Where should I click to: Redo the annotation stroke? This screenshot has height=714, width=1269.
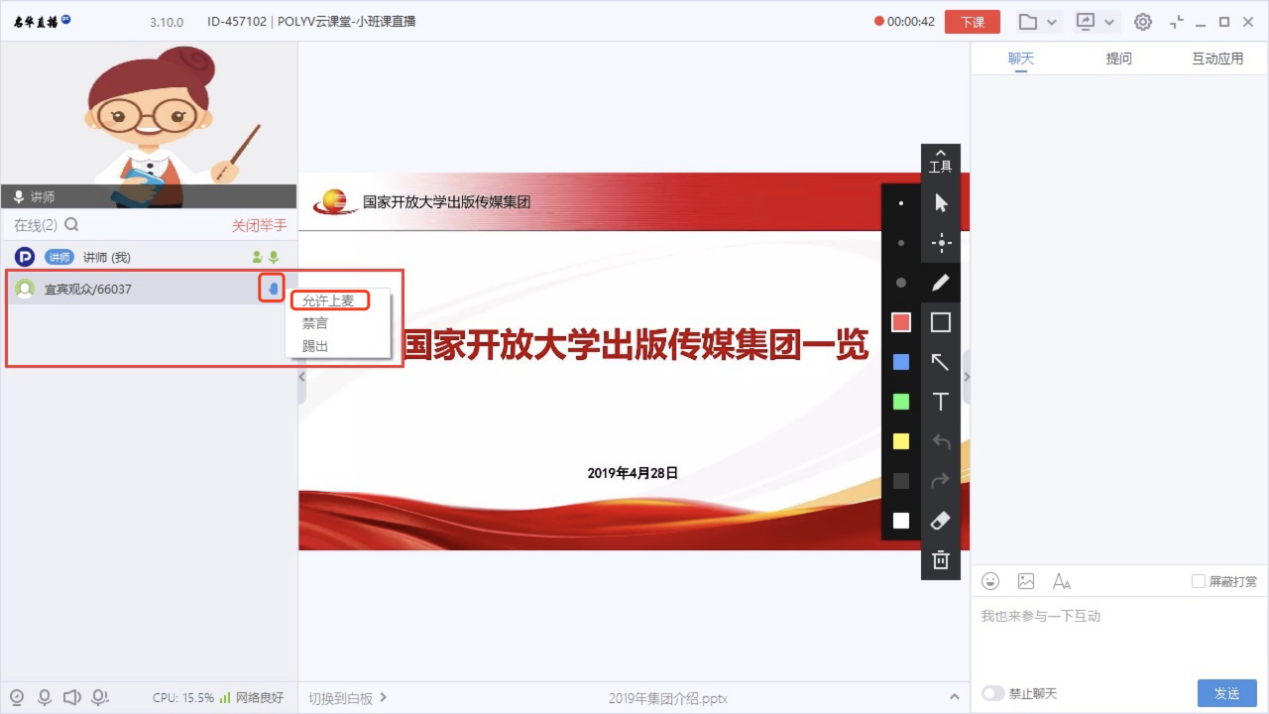click(940, 481)
